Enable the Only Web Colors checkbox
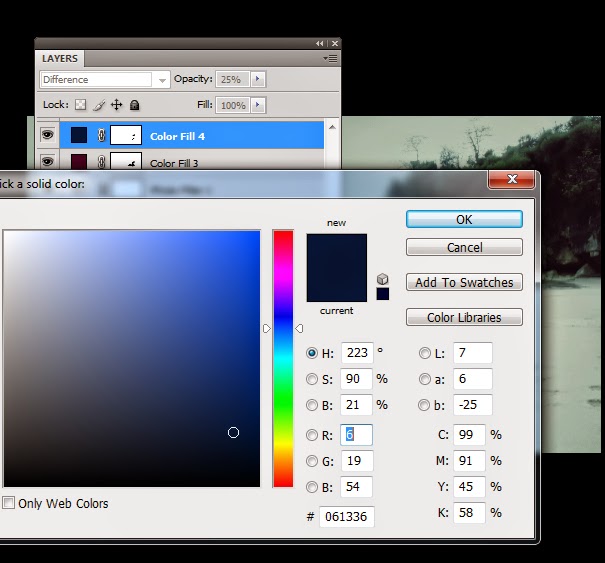The height and width of the screenshot is (563, 605). (8, 503)
